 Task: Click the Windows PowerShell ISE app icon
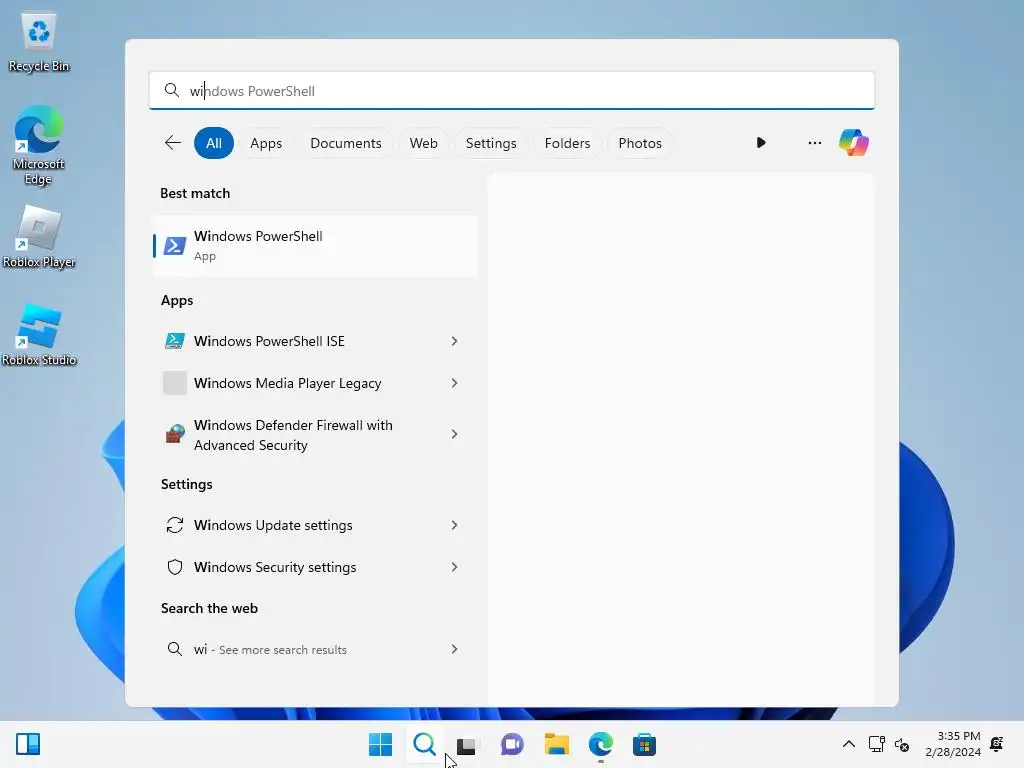[x=174, y=341]
